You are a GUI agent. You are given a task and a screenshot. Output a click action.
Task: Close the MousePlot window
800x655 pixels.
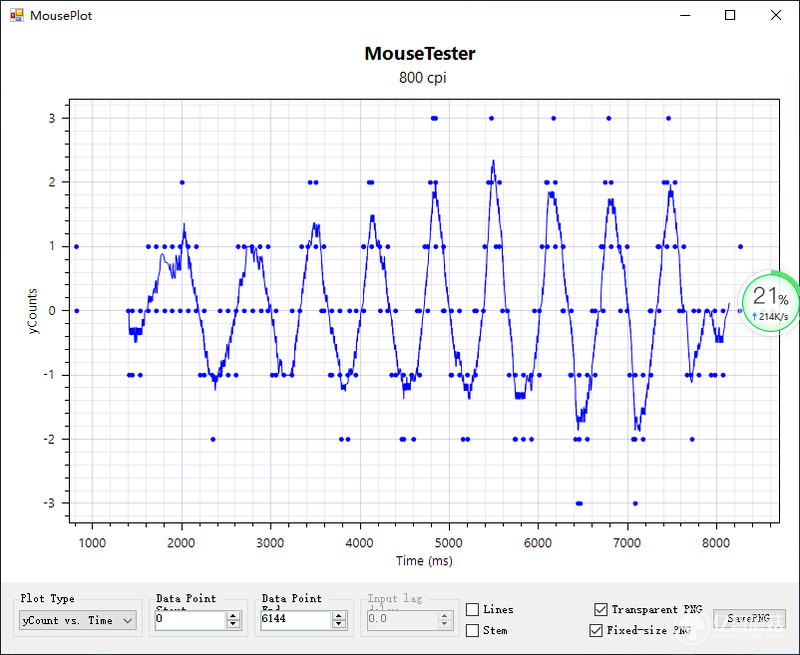point(776,15)
